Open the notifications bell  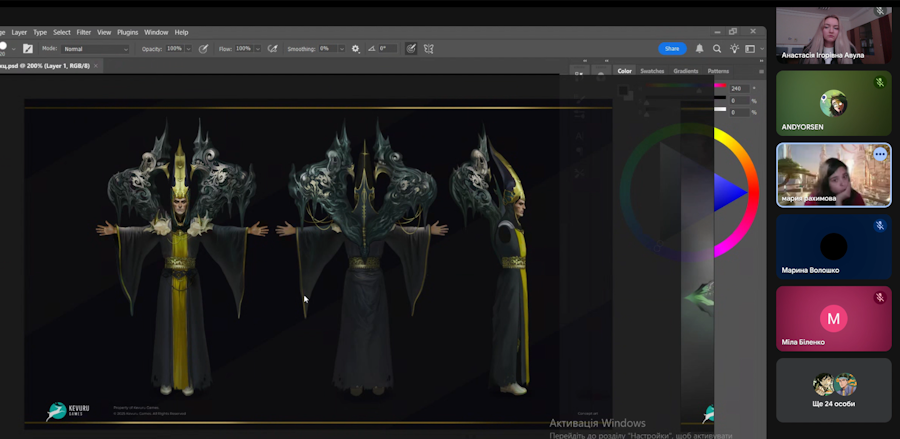coord(700,48)
